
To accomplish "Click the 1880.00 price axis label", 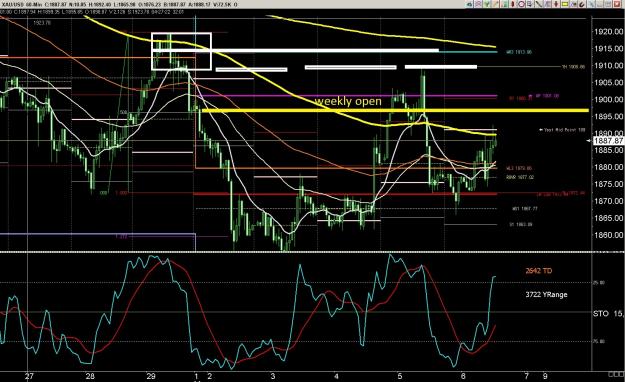I will pos(608,167).
